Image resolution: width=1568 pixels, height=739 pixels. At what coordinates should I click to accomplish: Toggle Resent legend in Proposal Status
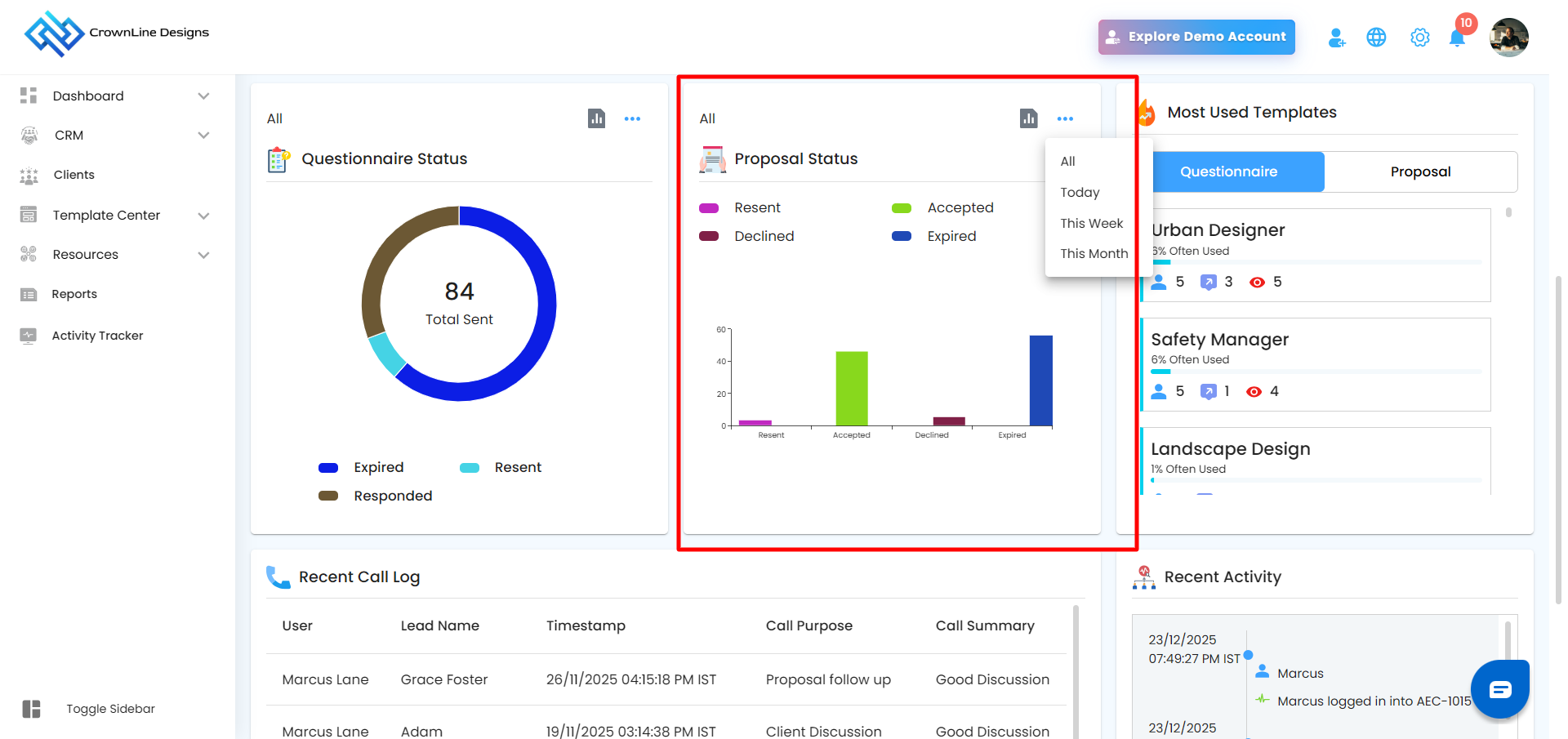coord(740,207)
